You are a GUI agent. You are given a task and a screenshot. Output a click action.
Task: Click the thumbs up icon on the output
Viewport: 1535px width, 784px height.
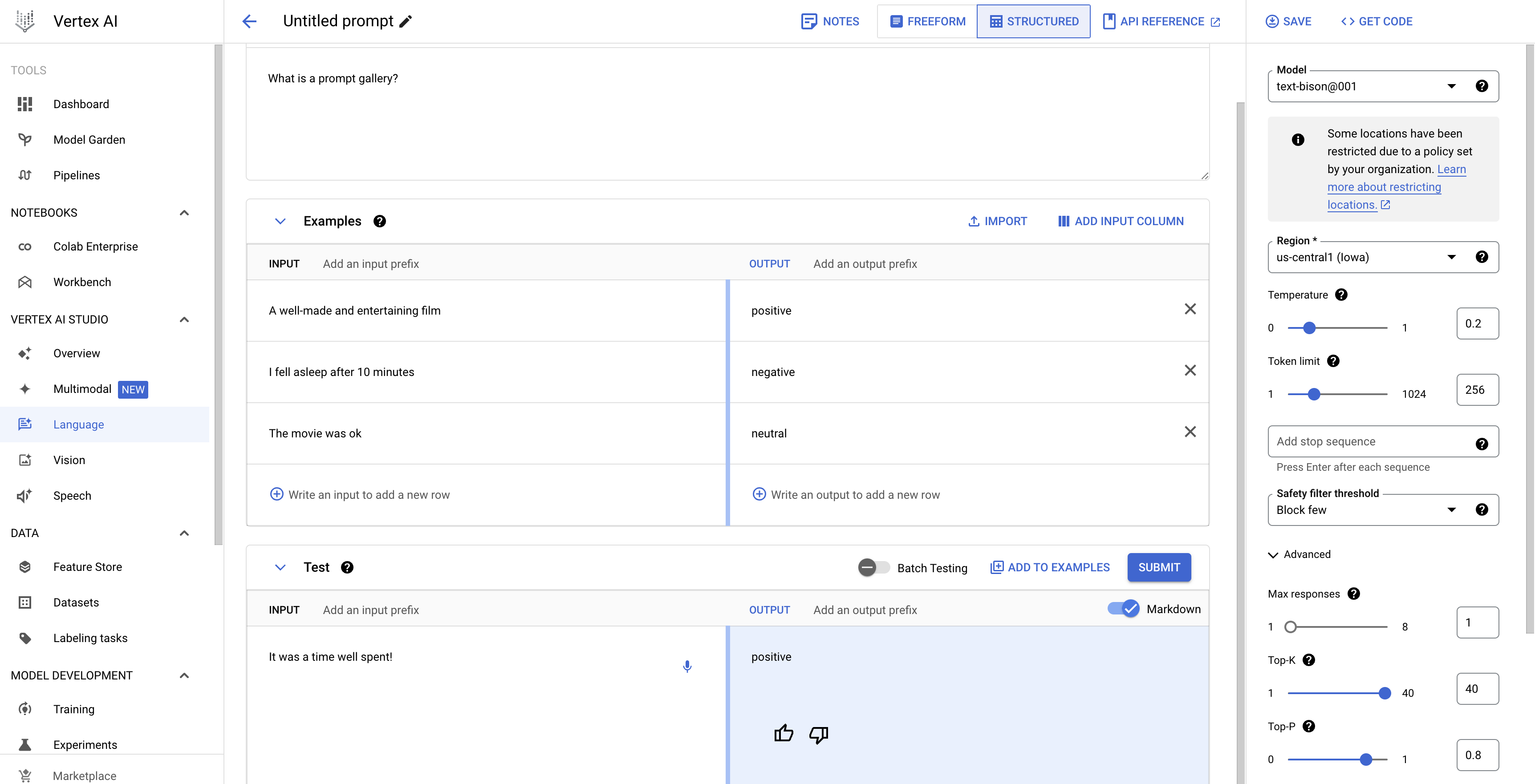784,733
